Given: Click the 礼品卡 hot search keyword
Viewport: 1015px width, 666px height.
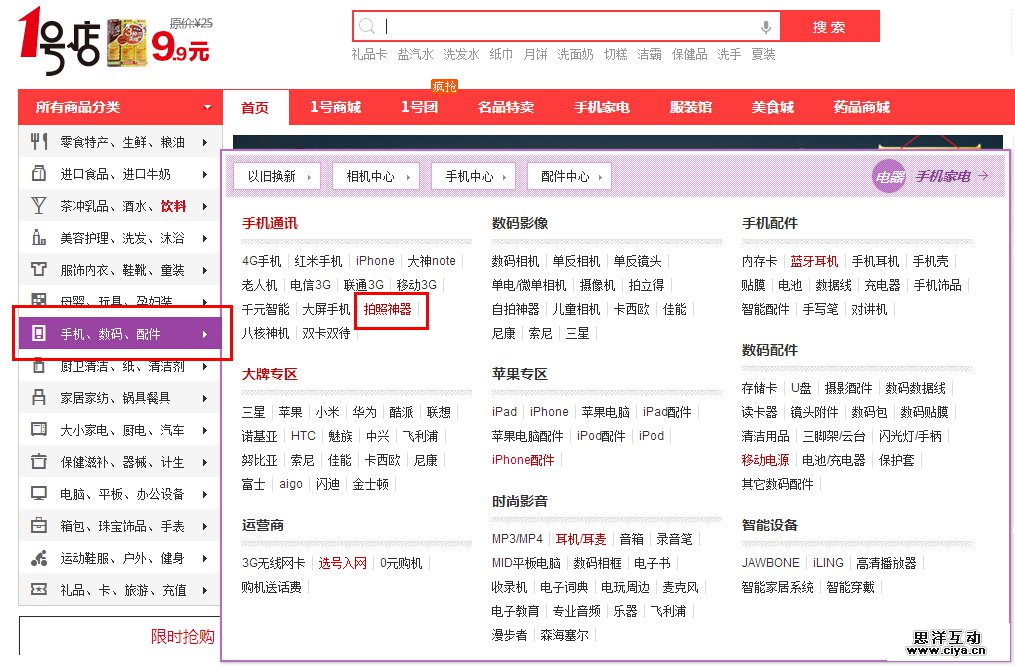Looking at the screenshot, I should pyautogui.click(x=369, y=54).
